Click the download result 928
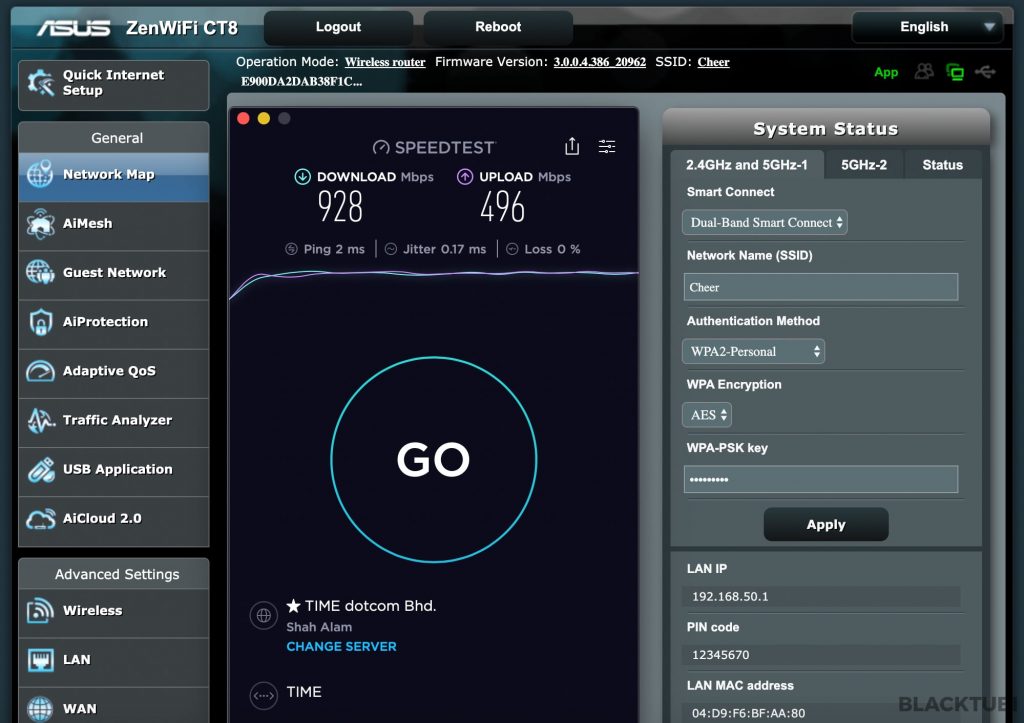 click(340, 207)
